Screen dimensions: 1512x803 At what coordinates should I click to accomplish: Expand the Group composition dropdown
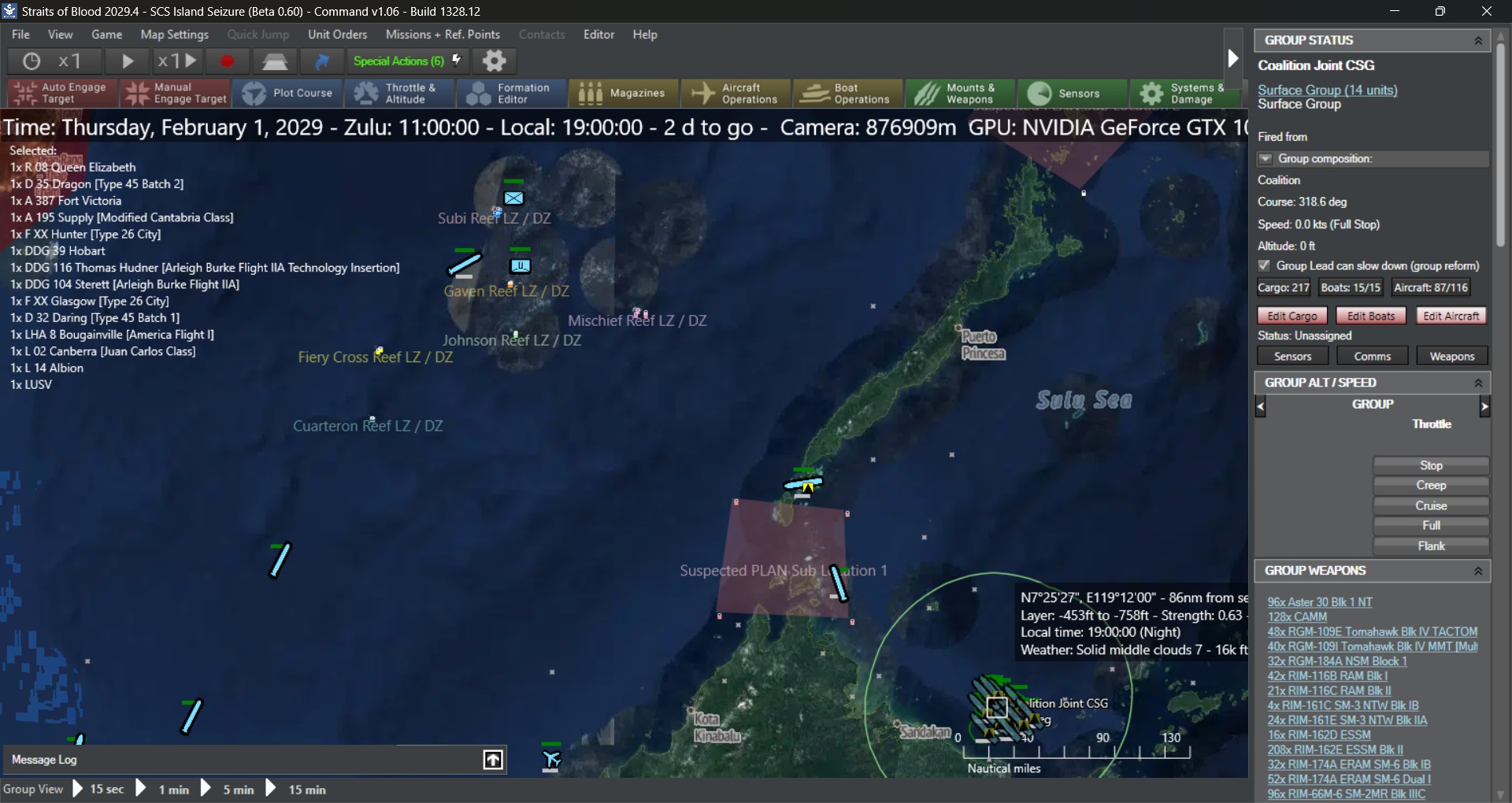tap(1266, 159)
